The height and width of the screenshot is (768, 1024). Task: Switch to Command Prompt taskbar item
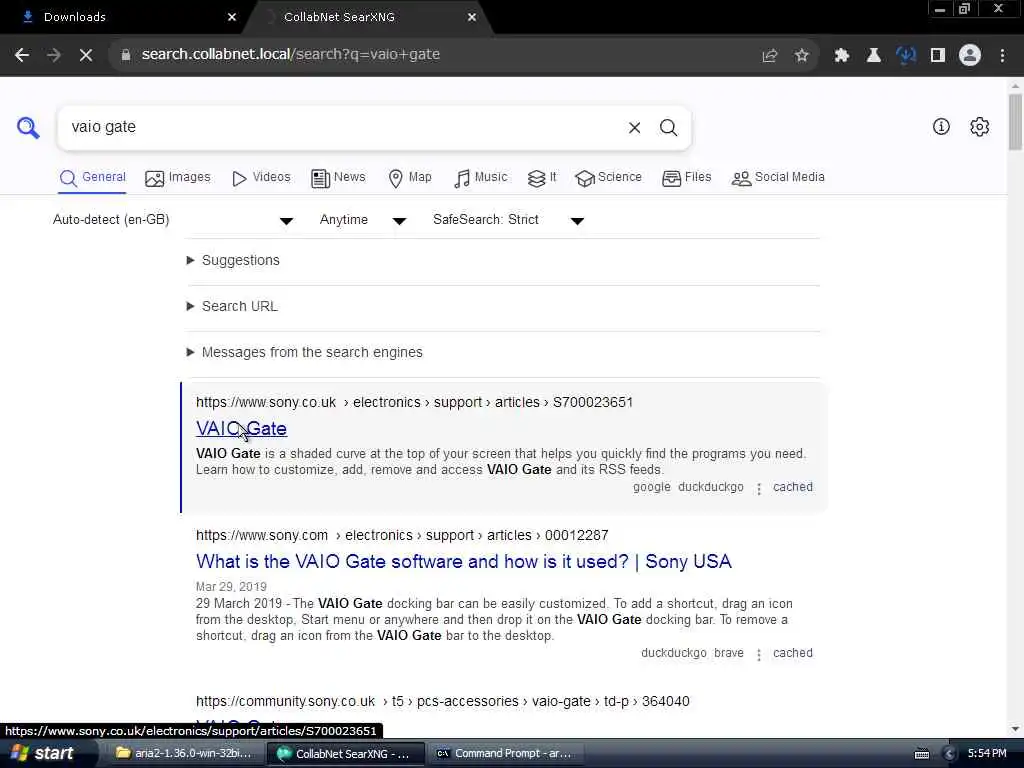point(504,754)
